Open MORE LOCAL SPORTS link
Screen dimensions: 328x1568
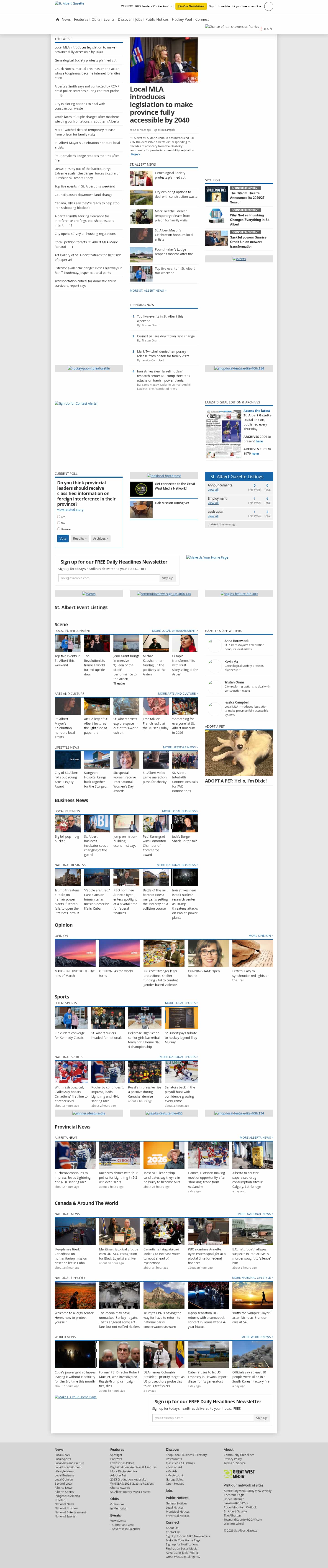181,1003
